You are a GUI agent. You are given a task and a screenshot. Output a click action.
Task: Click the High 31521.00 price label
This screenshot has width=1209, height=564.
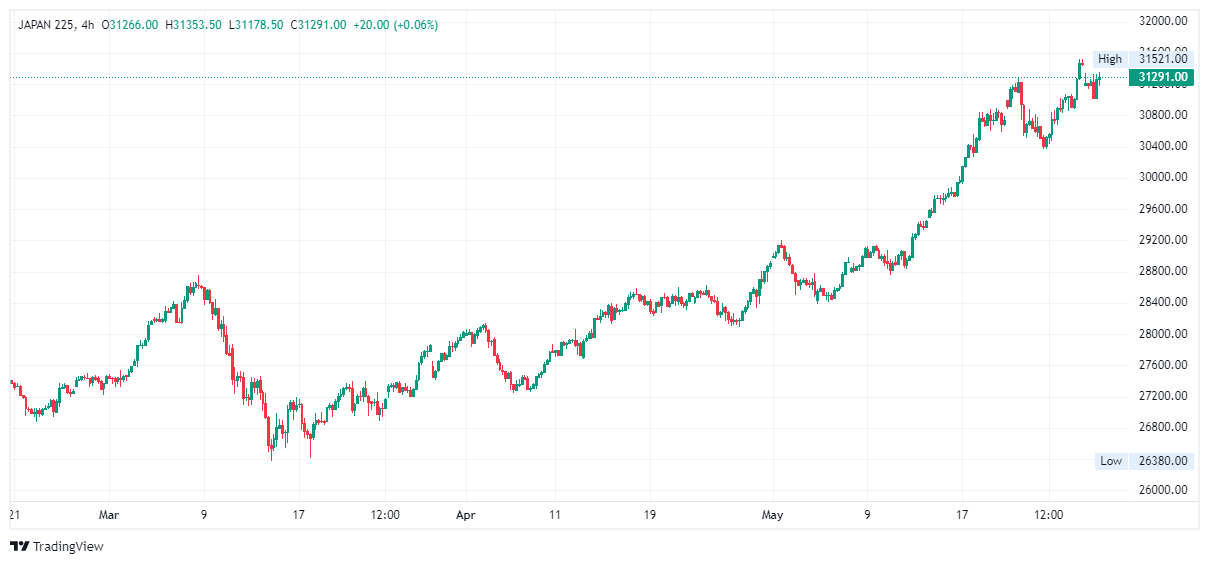pos(1144,59)
